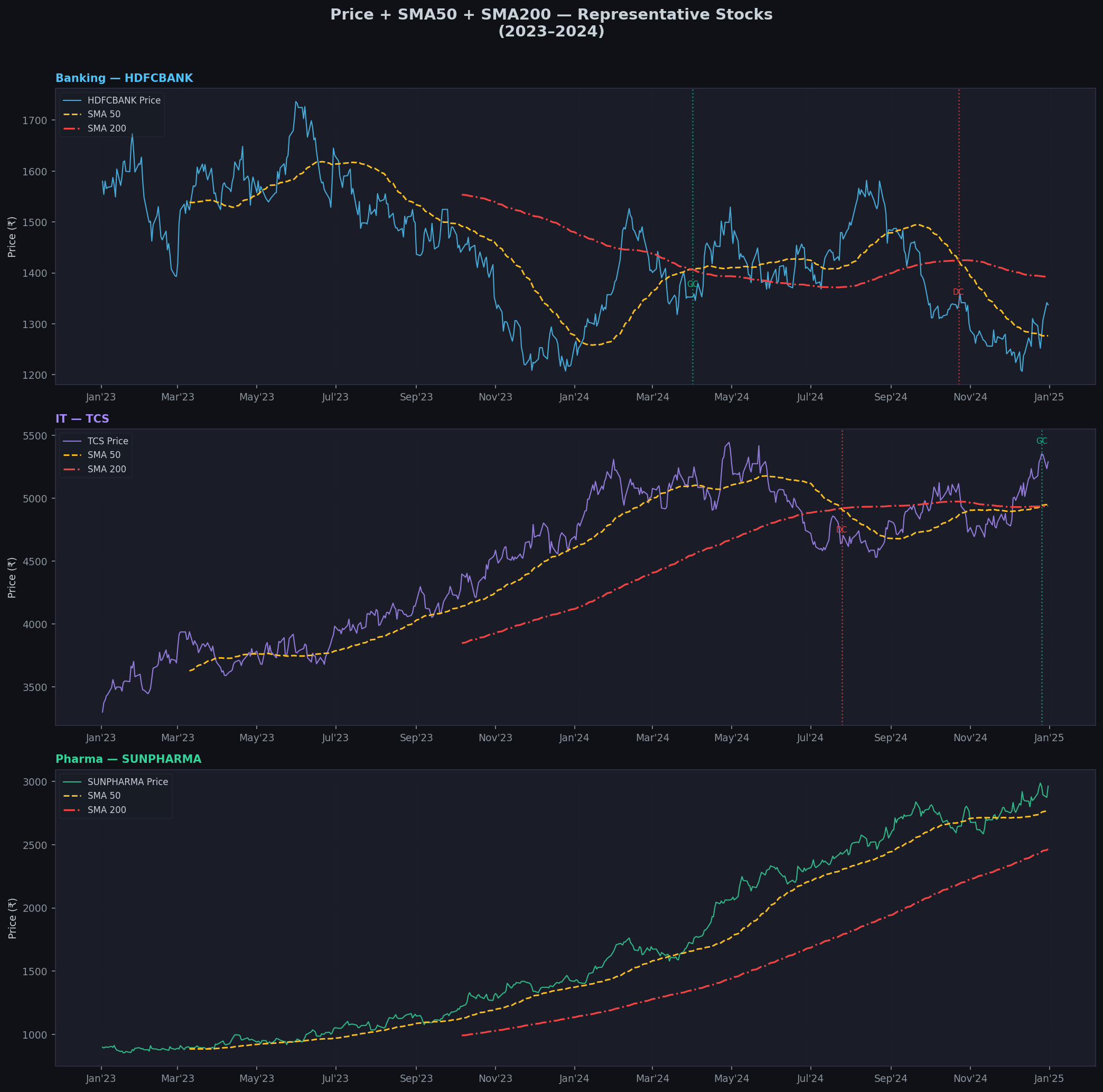The height and width of the screenshot is (1092, 1103).
Task: Click the Banking — HDFCBANK subplot title
Action: point(124,78)
